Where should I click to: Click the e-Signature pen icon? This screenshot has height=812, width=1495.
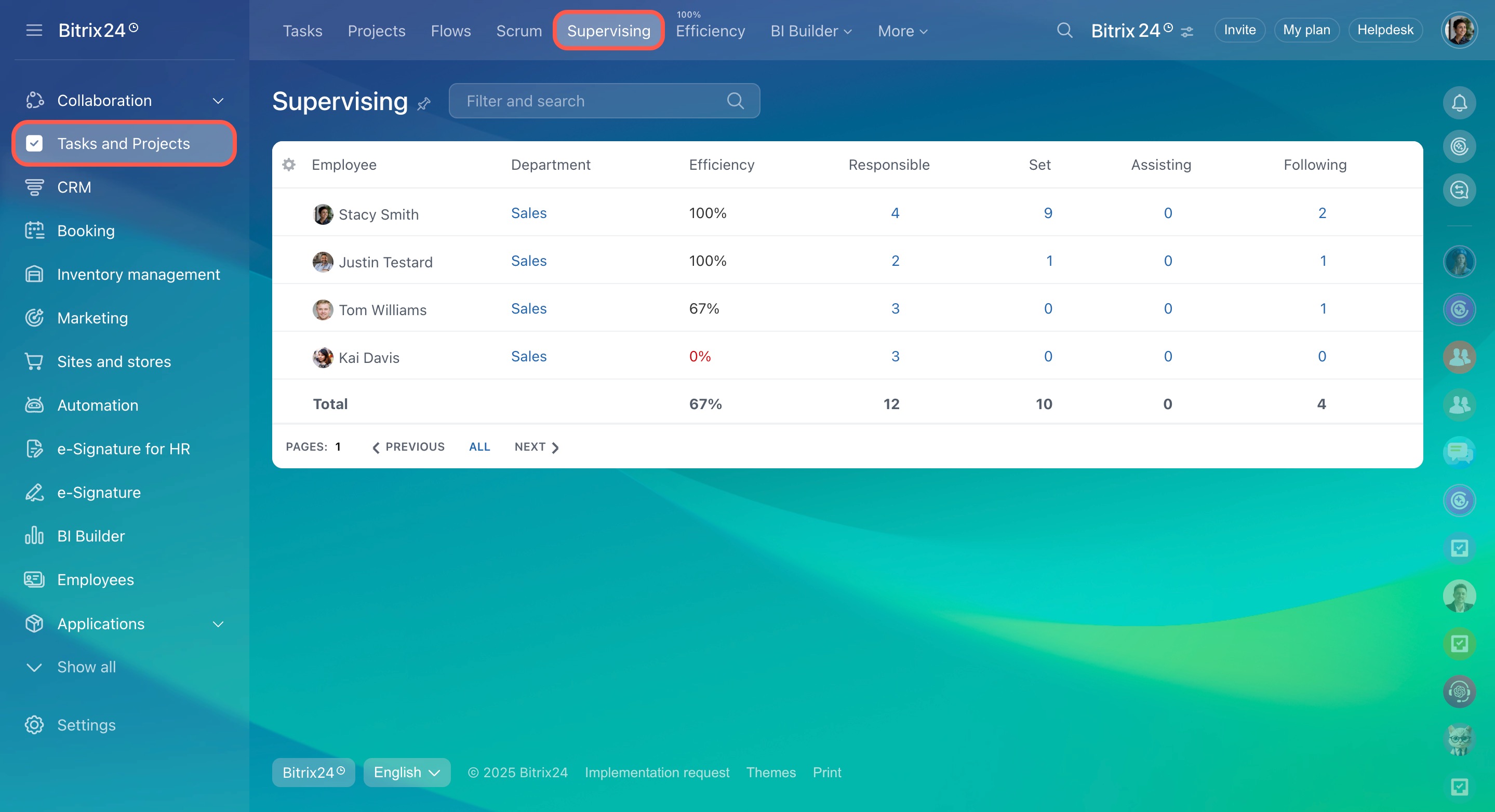(x=34, y=492)
